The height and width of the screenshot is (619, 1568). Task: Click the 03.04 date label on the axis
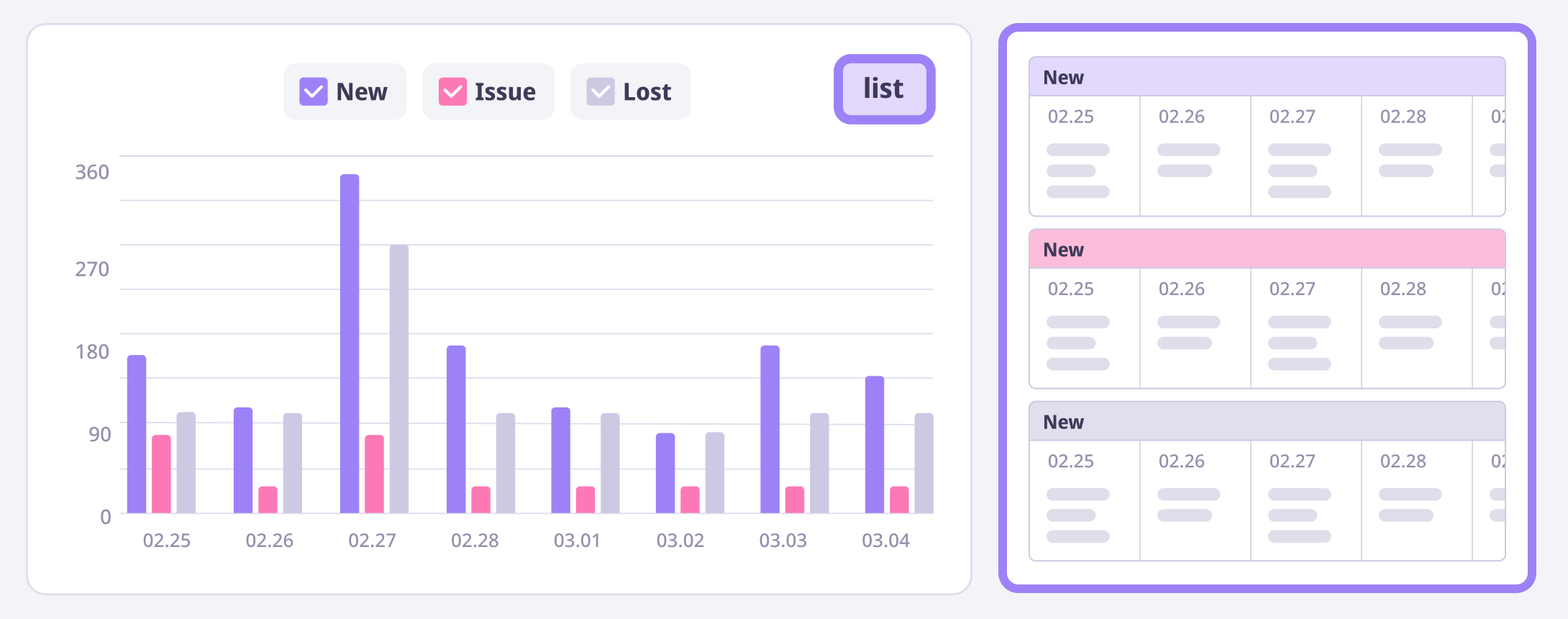click(885, 541)
